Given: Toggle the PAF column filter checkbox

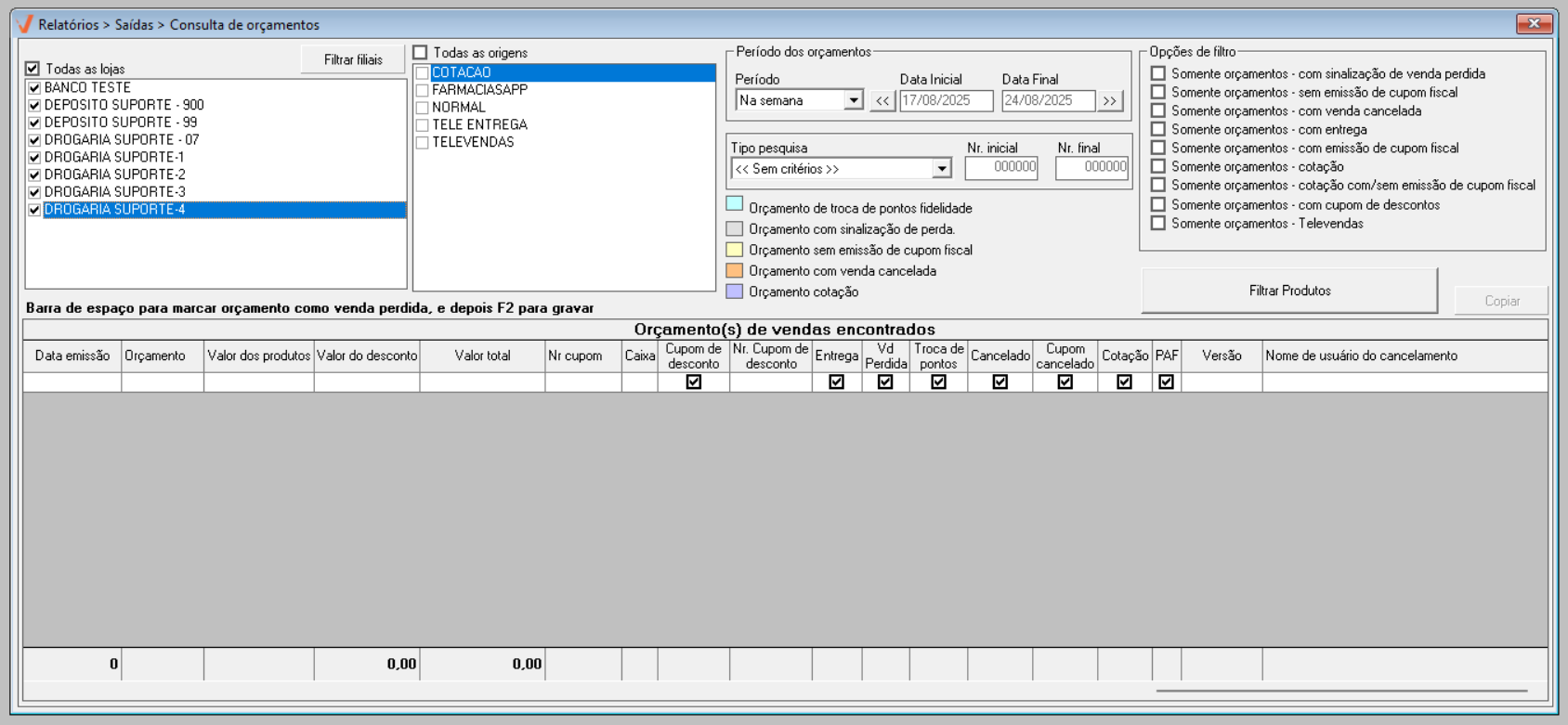Looking at the screenshot, I should coord(1167,382).
